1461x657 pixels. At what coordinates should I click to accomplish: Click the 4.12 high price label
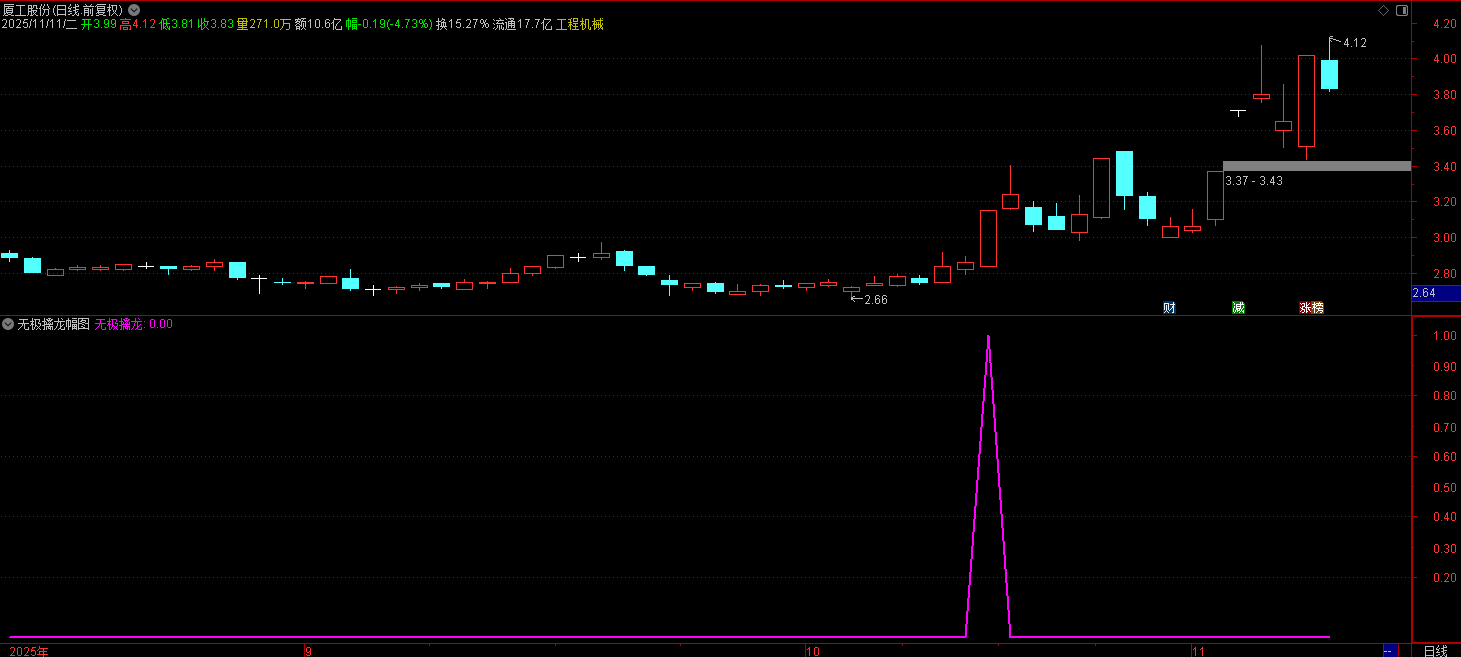click(x=1354, y=43)
